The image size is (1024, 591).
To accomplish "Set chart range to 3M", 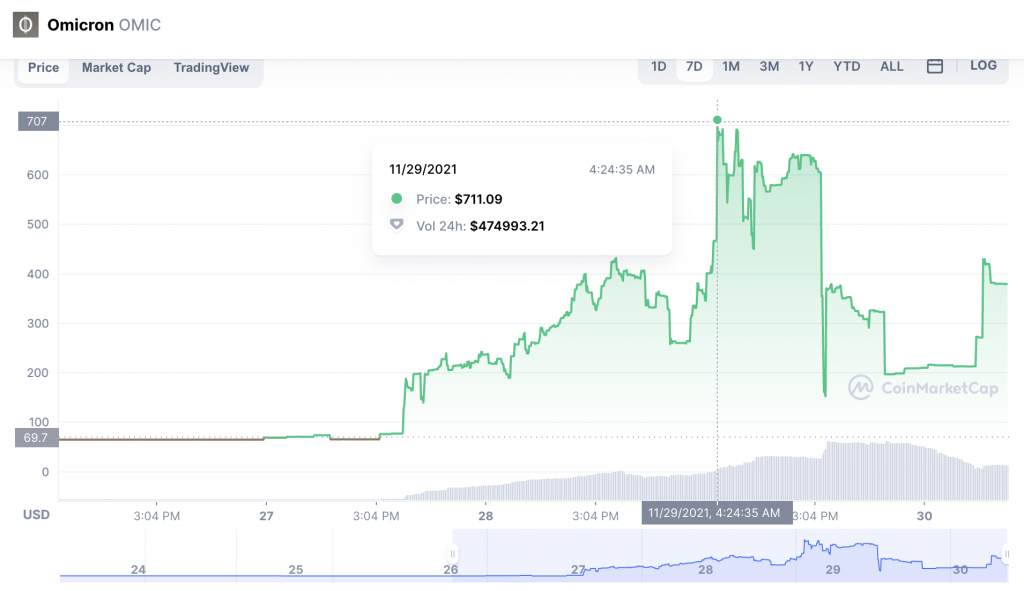I will click(769, 66).
